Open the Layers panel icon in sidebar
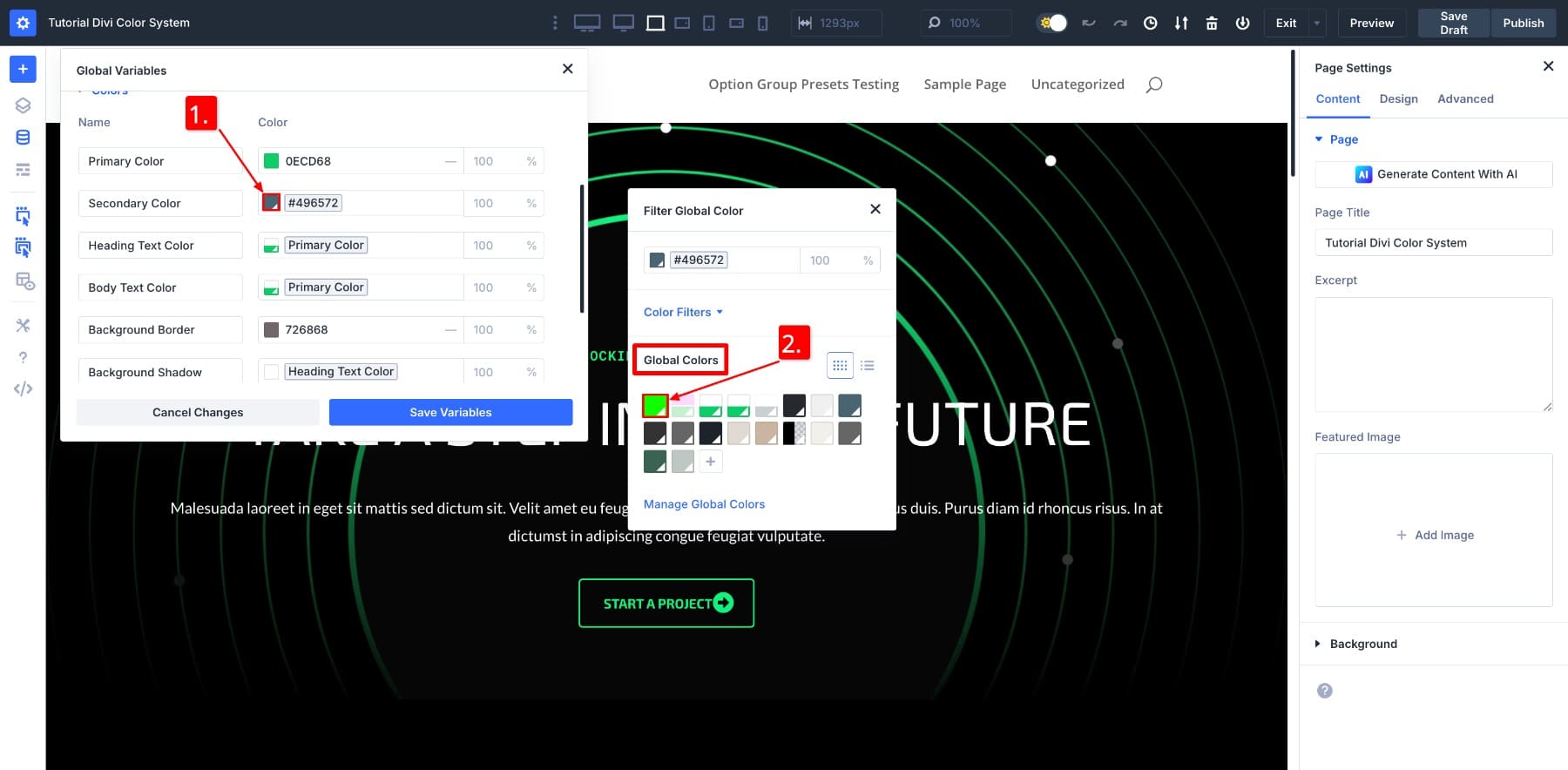This screenshot has width=1568, height=770. 23,105
